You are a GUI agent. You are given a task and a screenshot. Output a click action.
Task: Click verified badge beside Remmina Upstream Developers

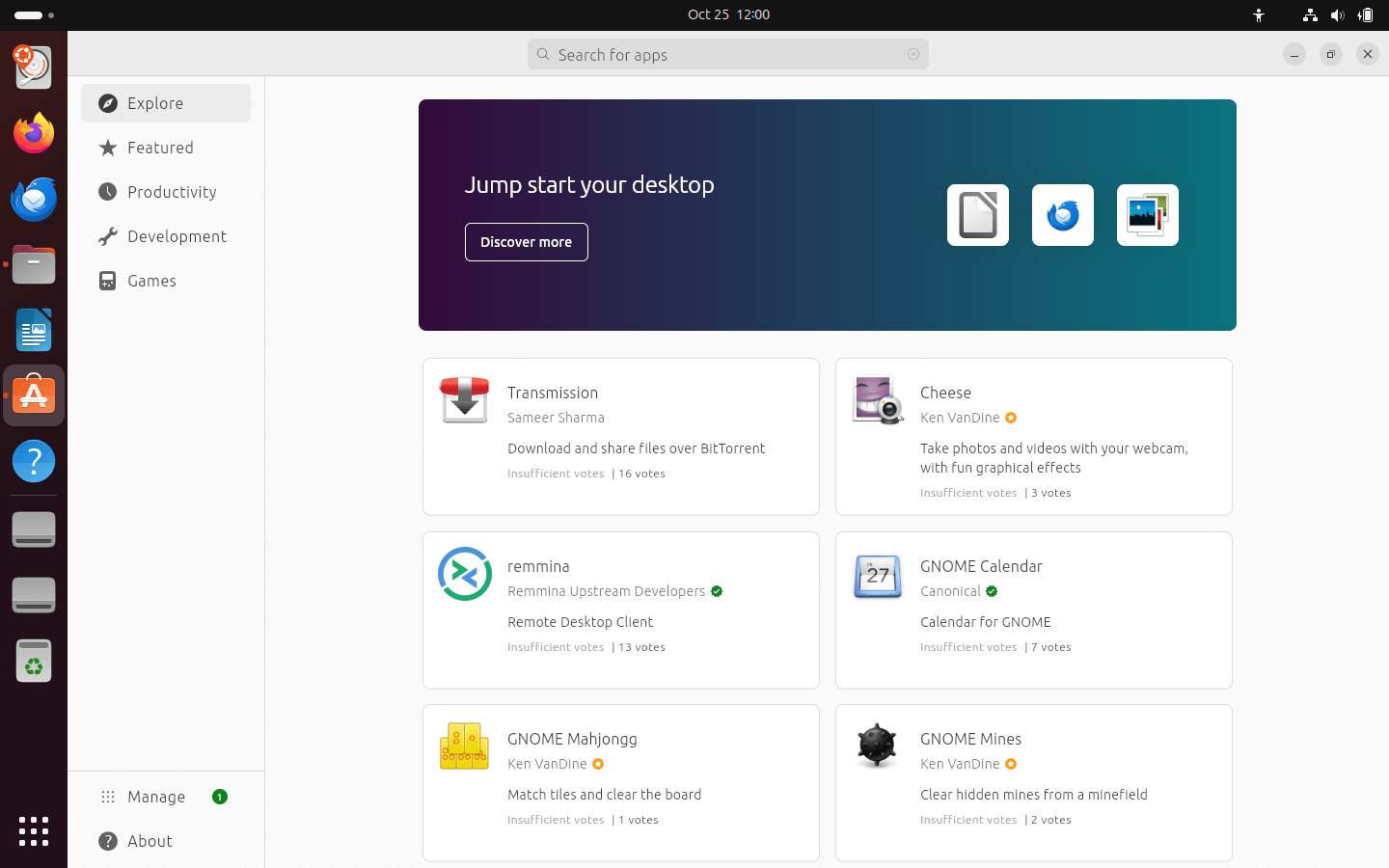pyautogui.click(x=717, y=591)
